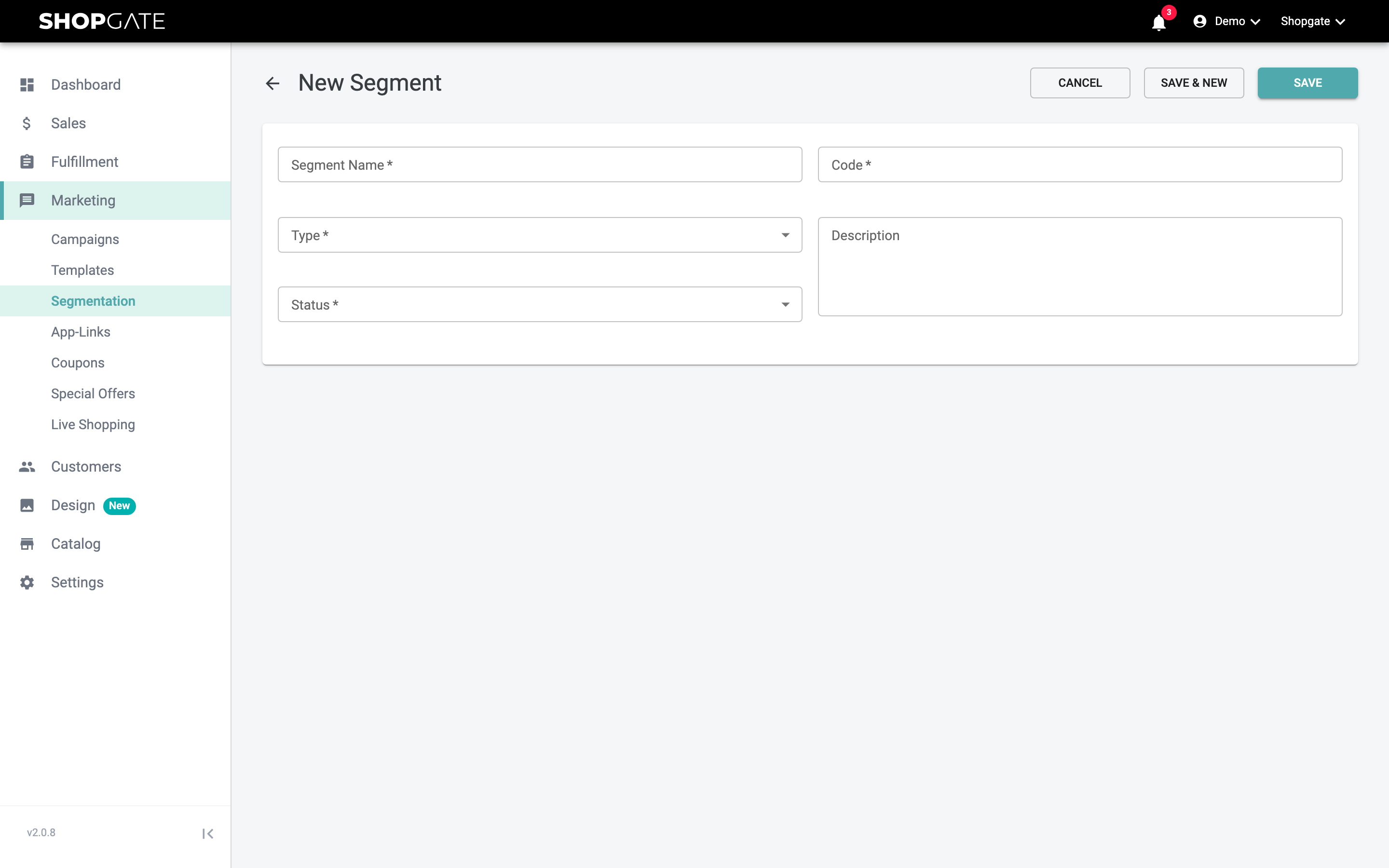Image resolution: width=1389 pixels, height=868 pixels.
Task: Go to App-Links submenu
Action: coord(115,332)
